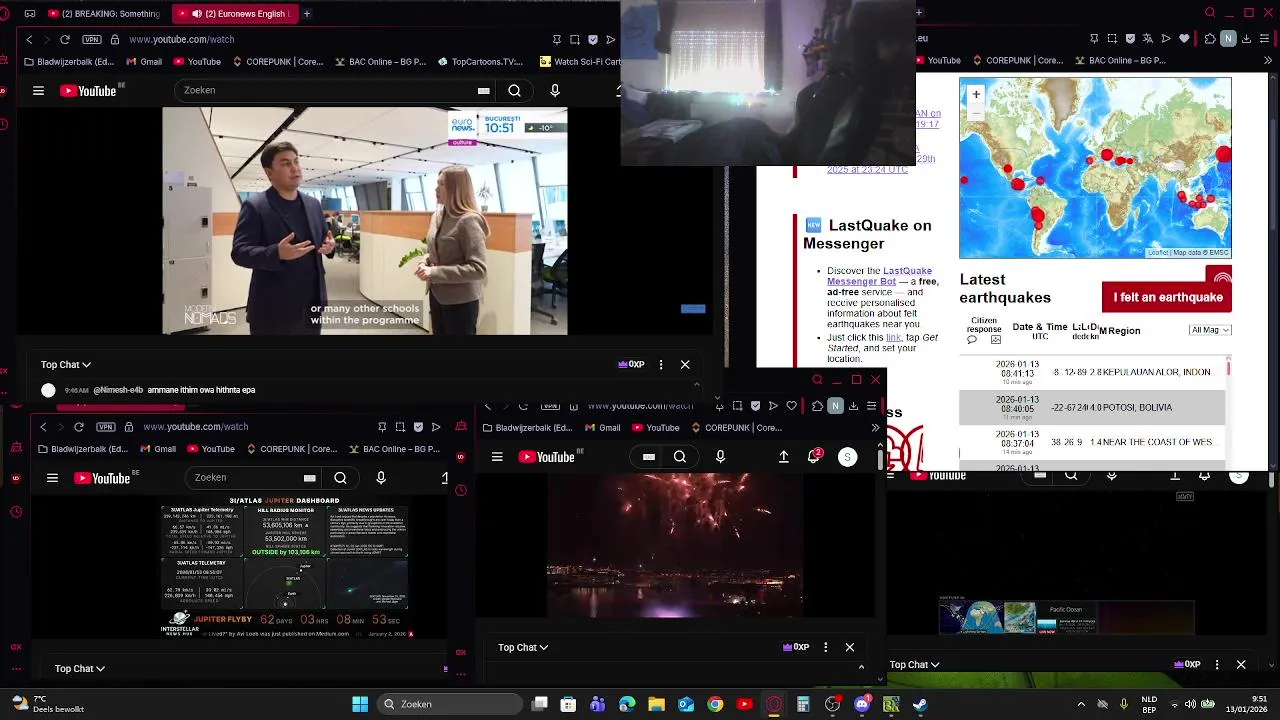The image size is (1280, 720).
Task: Toggle pin icon in Jupiter dashboard address bar
Action: point(382,427)
